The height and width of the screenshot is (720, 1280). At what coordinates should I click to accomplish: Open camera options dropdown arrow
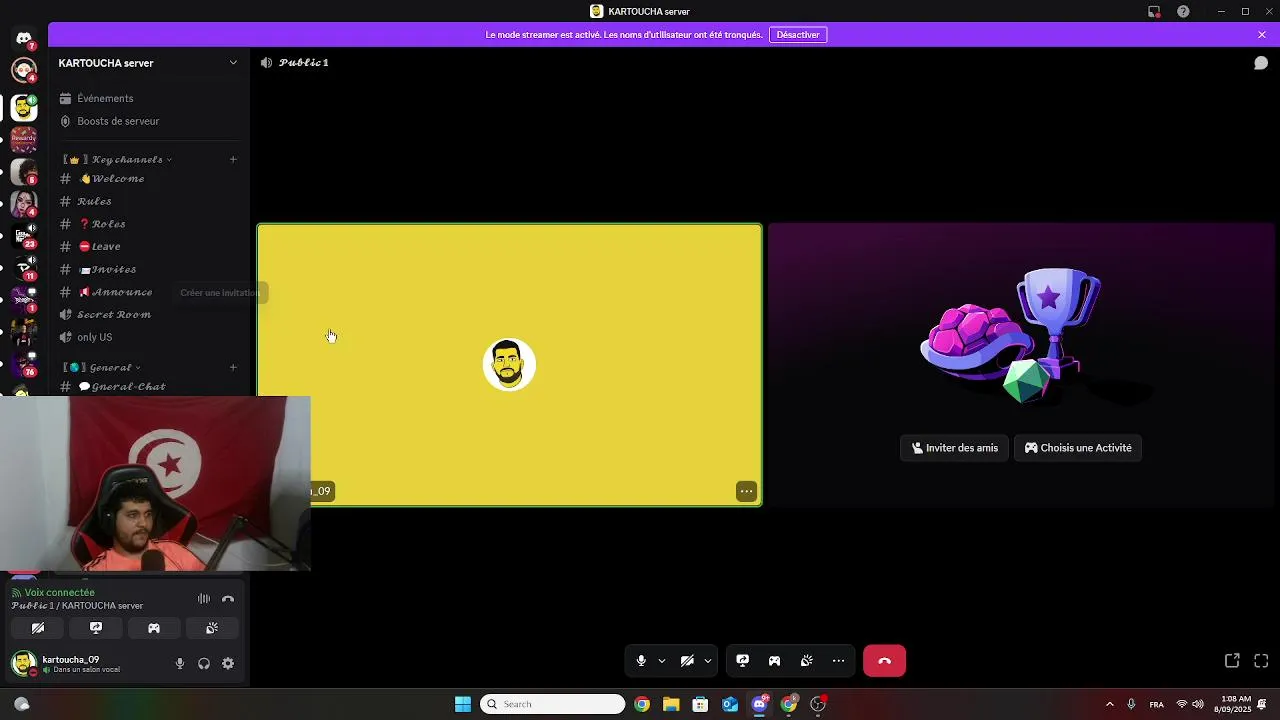707,661
